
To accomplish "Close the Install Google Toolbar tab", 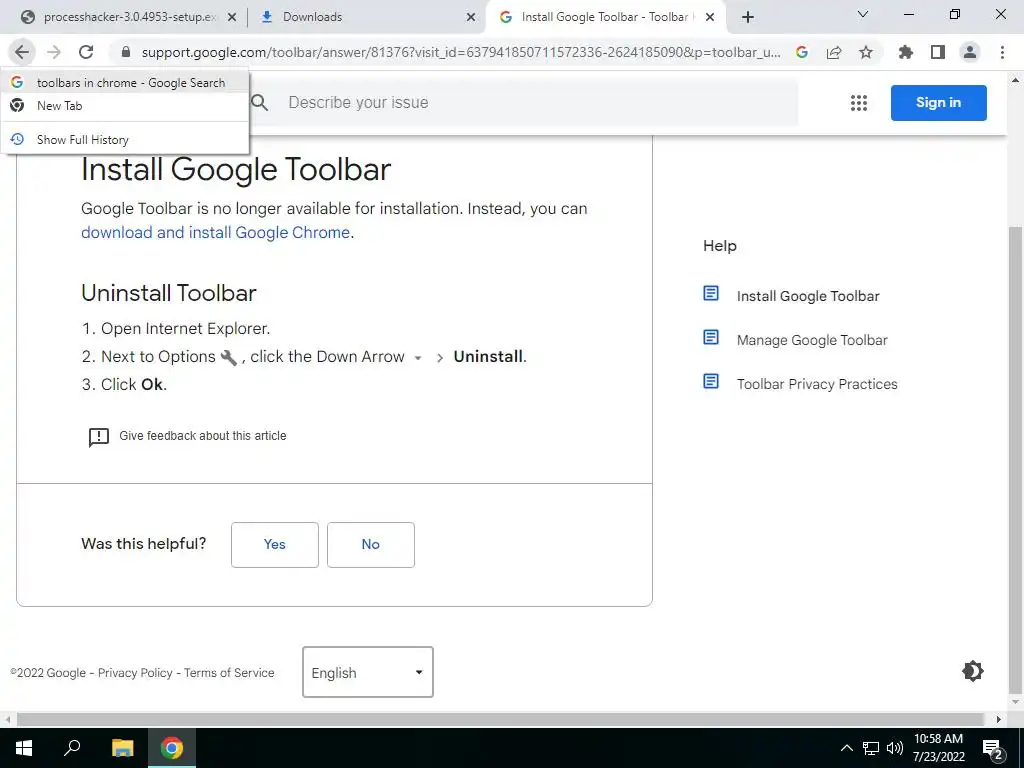I will 710,18.
